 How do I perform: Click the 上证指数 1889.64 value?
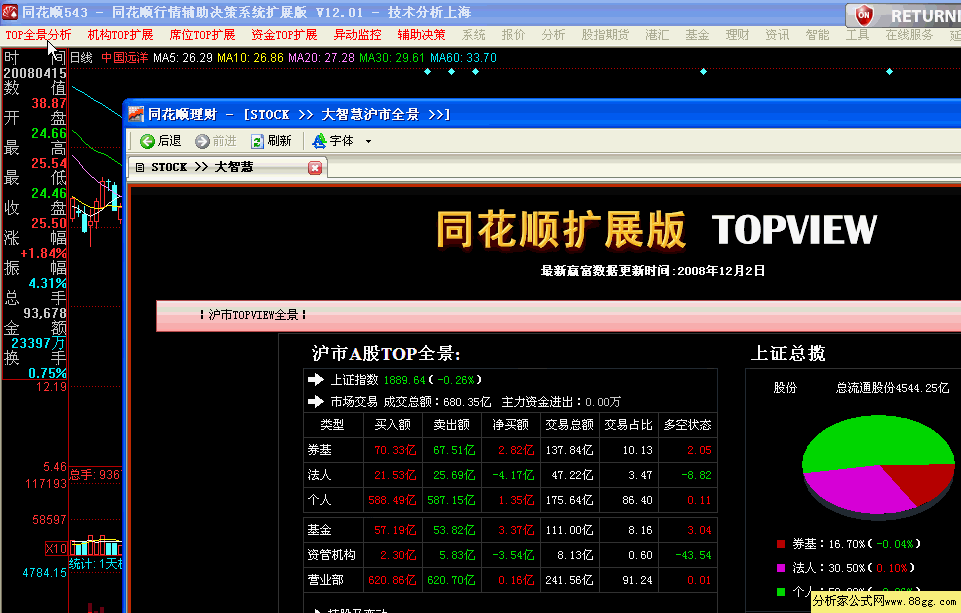(x=405, y=380)
